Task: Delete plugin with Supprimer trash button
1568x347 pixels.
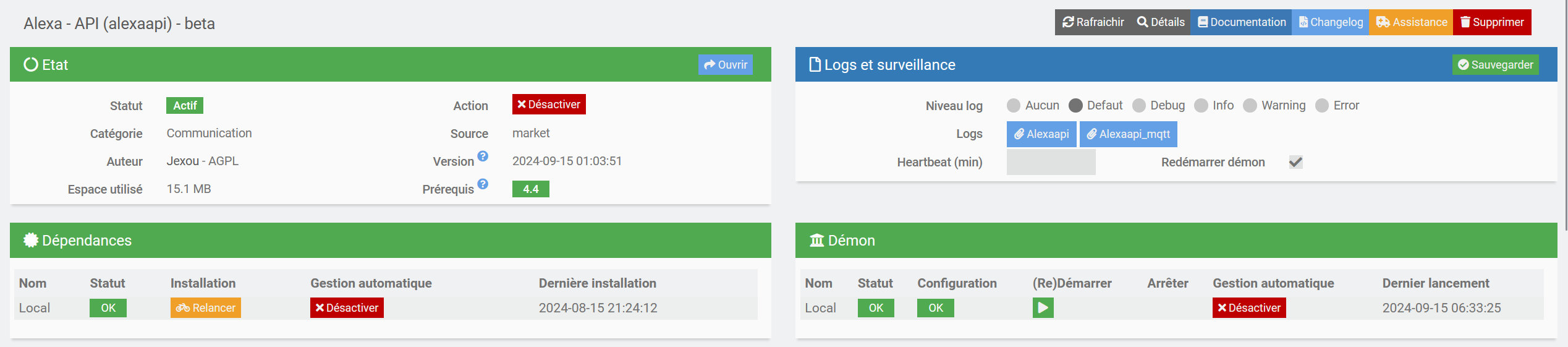Action: coord(1491,22)
